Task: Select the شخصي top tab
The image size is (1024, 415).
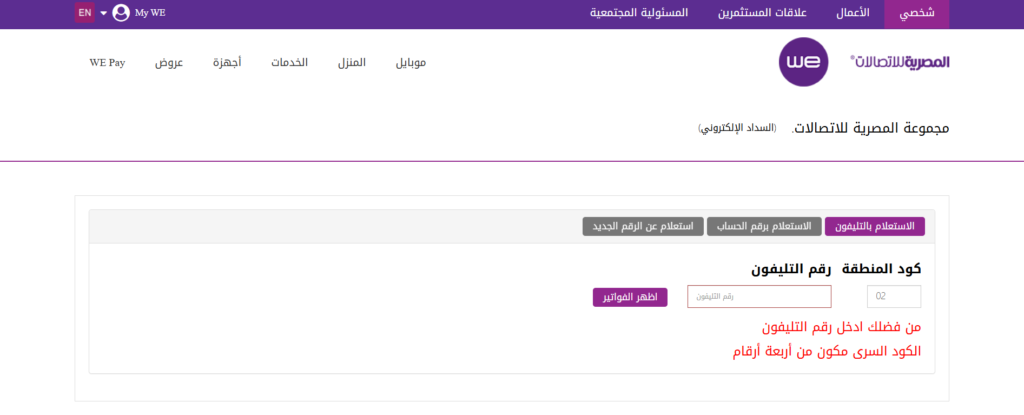Action: coord(916,14)
